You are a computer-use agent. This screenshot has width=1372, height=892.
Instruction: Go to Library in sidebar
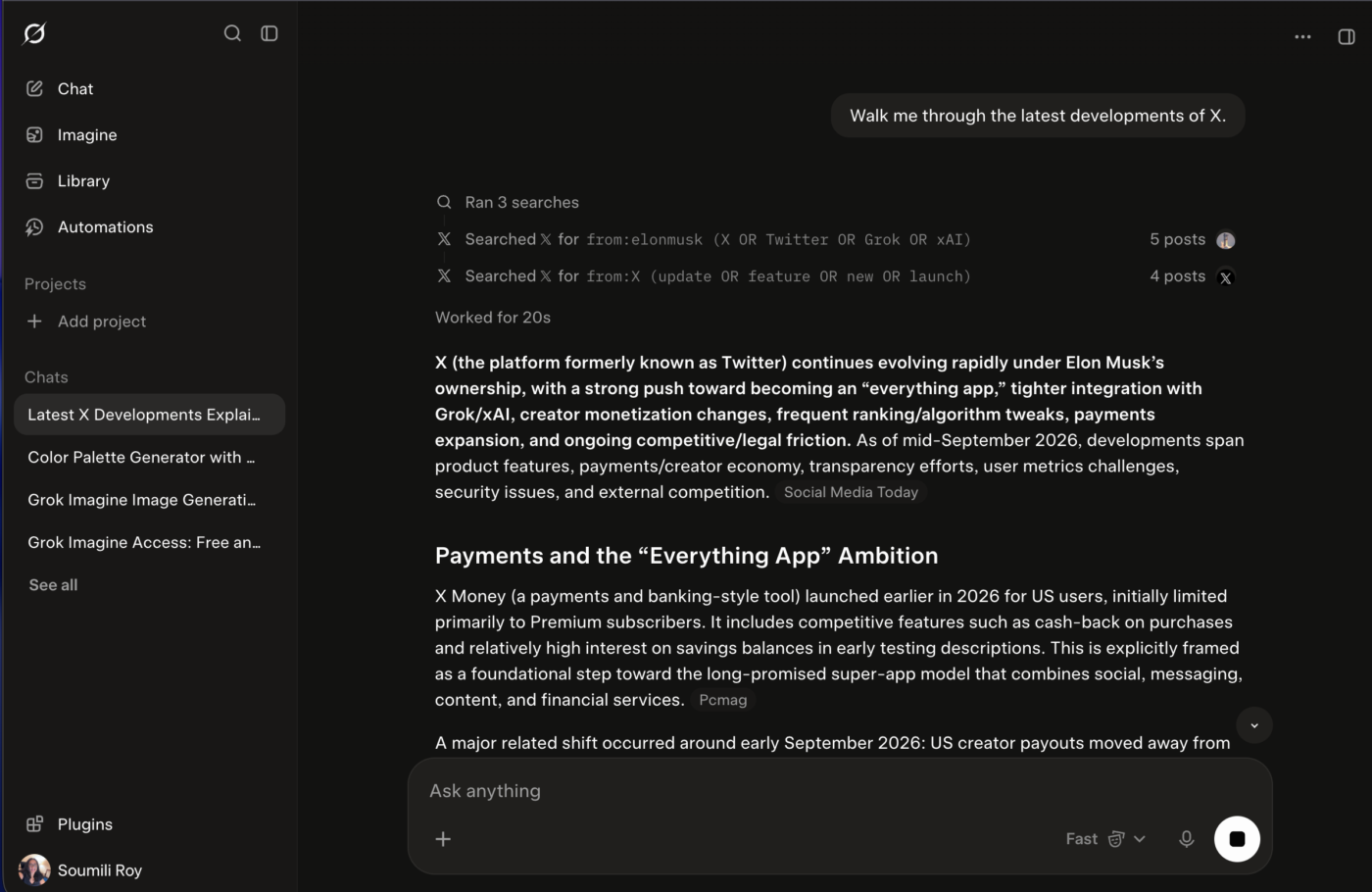(149, 180)
